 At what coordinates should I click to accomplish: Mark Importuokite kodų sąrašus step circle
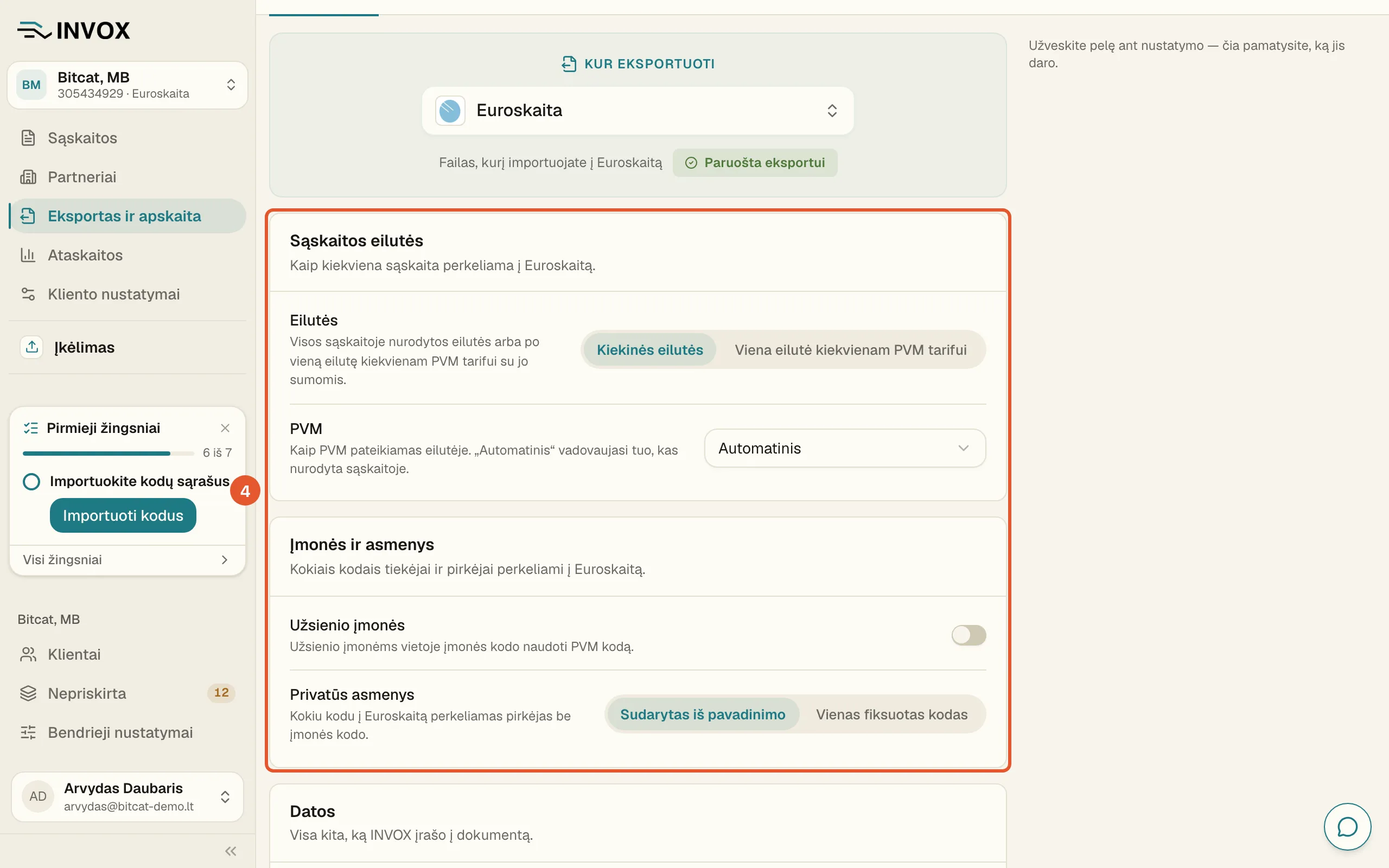coord(31,481)
